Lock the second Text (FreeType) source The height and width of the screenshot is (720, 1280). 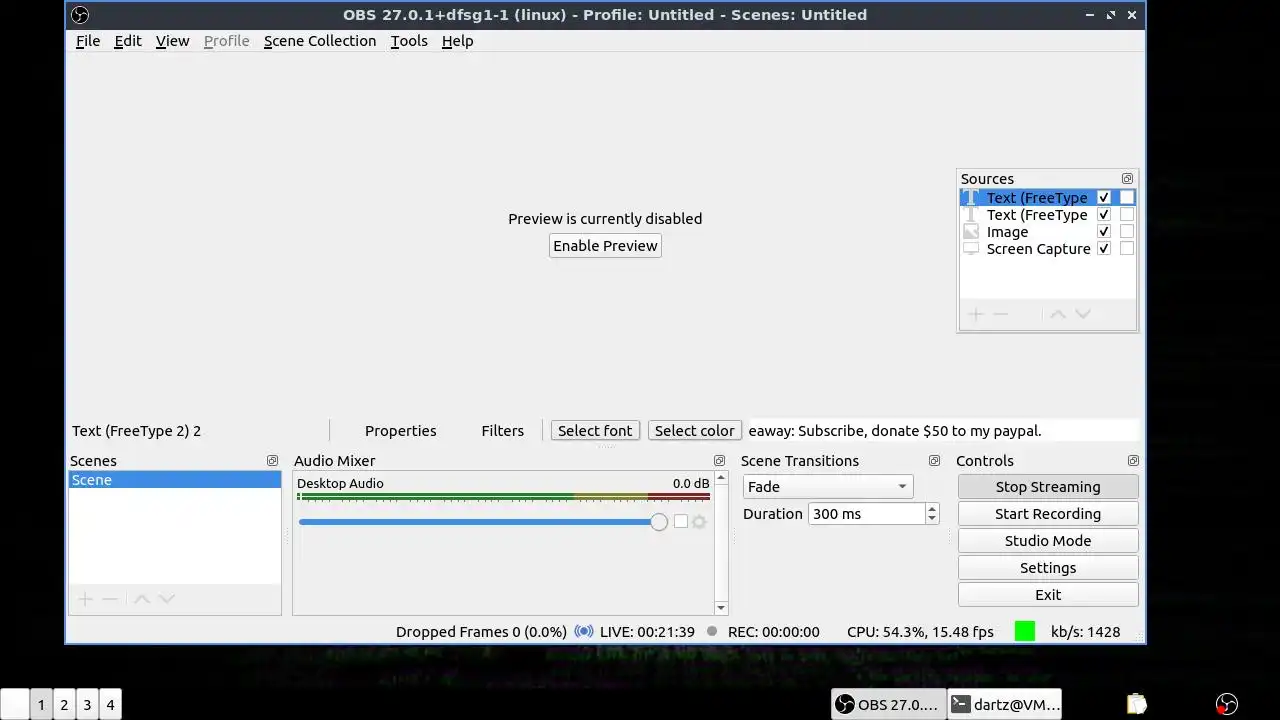pyautogui.click(x=1127, y=215)
